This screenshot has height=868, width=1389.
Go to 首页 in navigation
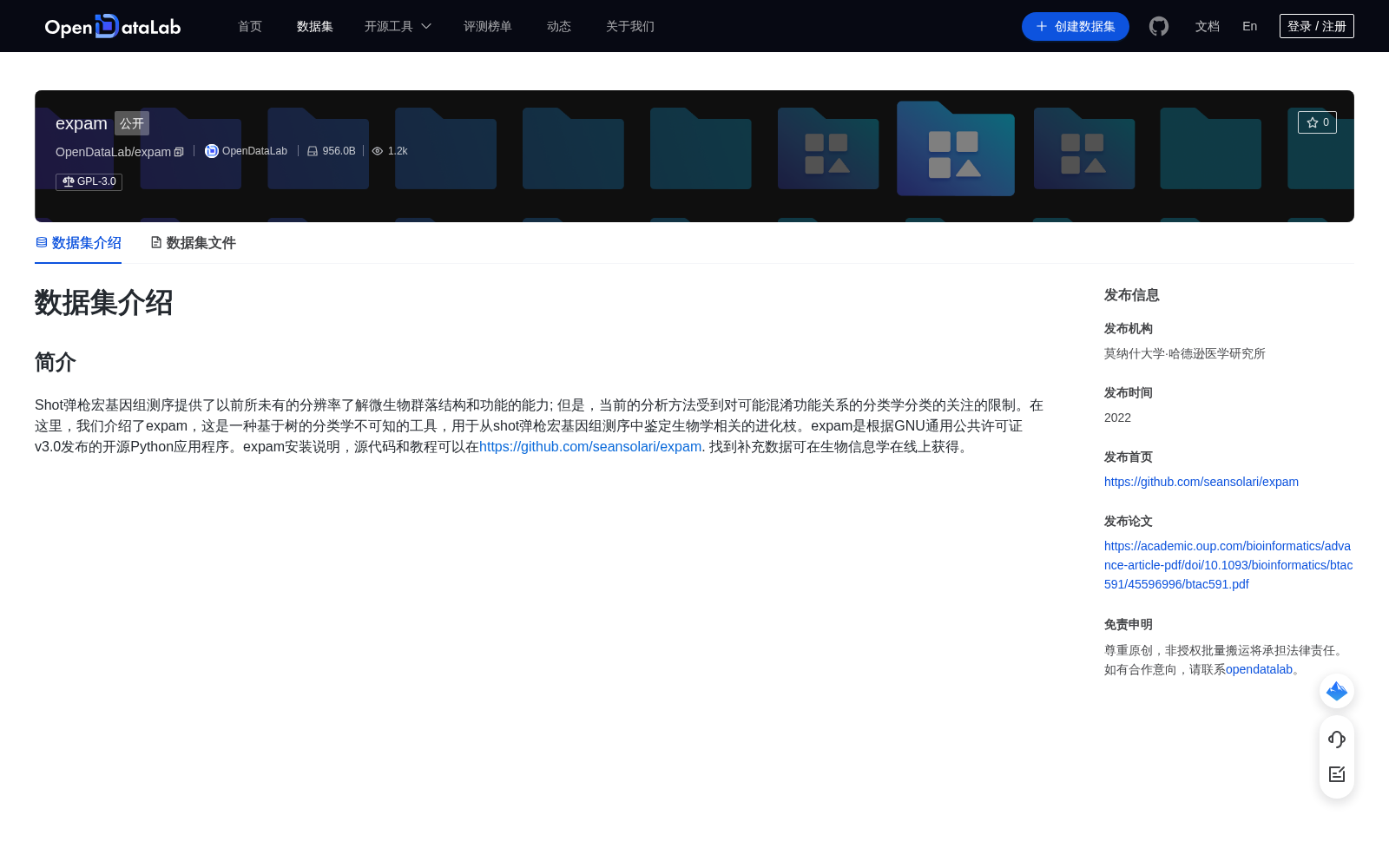[x=250, y=26]
